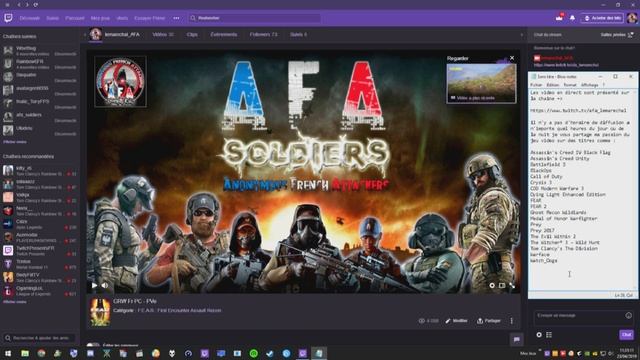640x360 pixels.
Task: Switch to the Événements tab
Action: pos(224,35)
